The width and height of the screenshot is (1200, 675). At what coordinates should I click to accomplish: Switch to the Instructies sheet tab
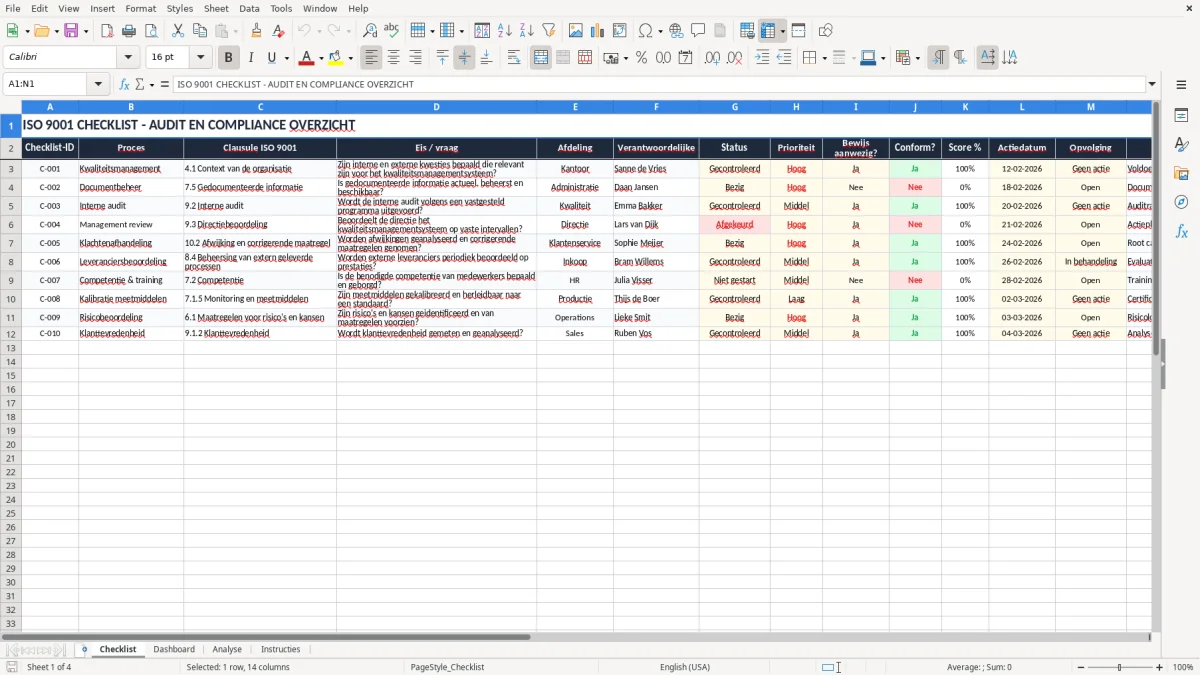pyautogui.click(x=280, y=649)
